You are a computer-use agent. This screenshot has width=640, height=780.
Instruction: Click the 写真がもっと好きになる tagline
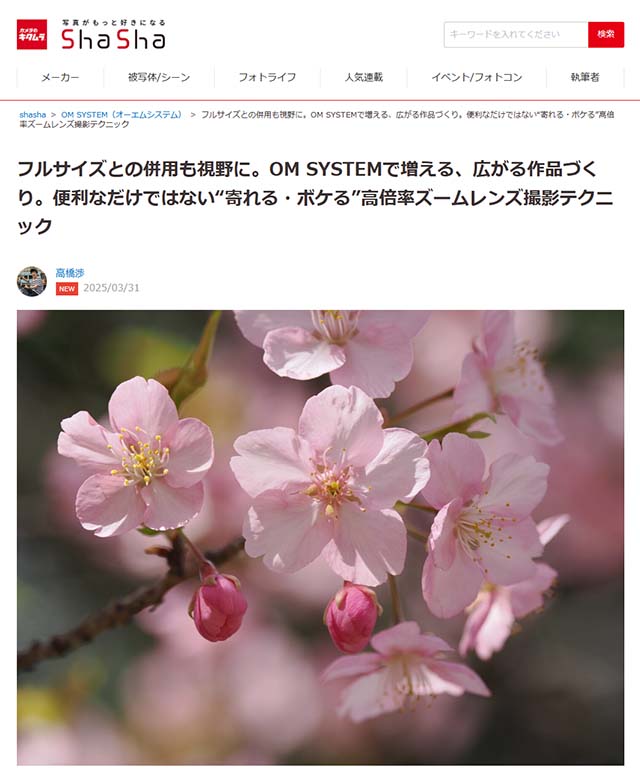(x=114, y=22)
